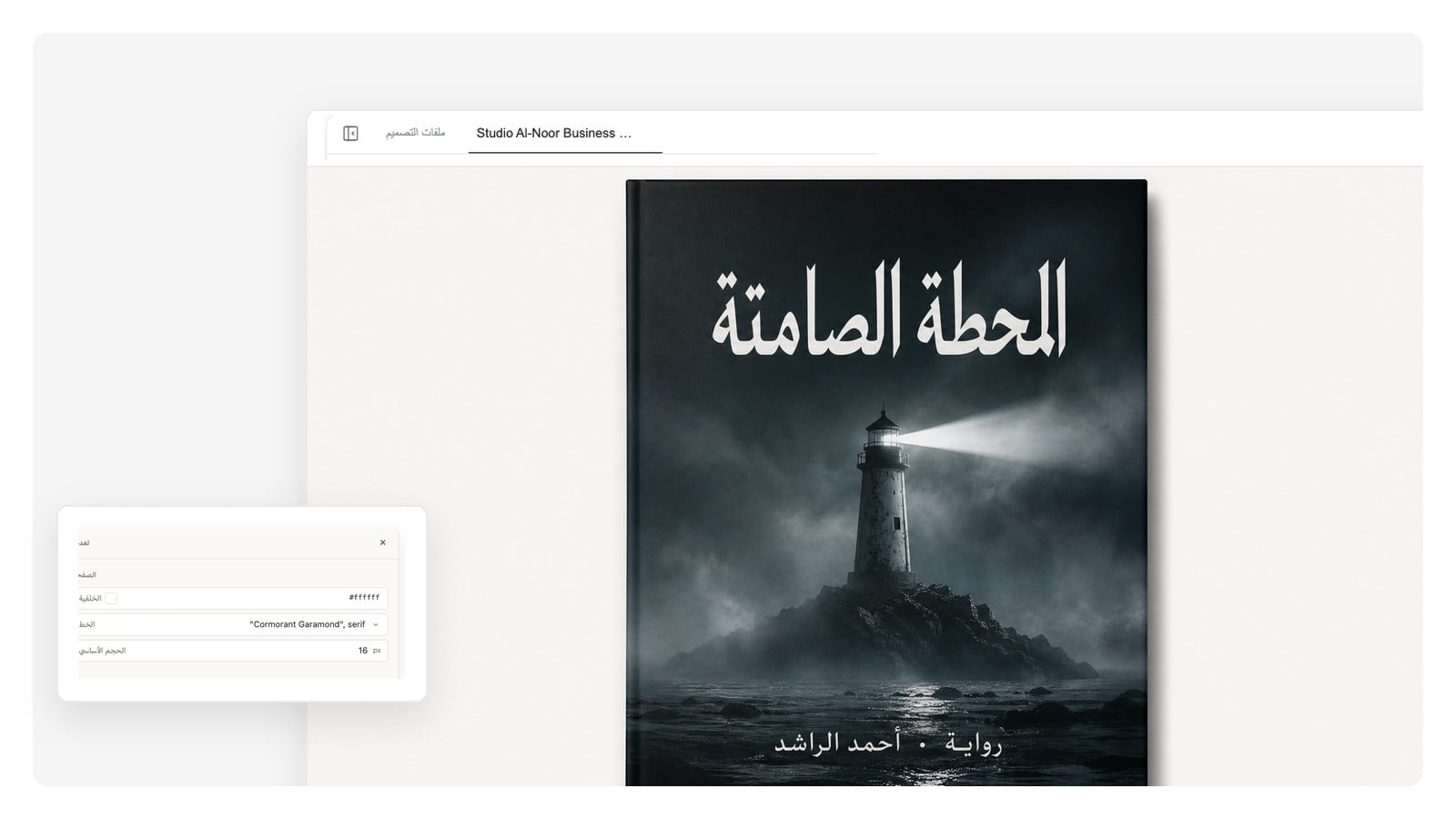Click the الحجم الأساسي size label
The image size is (1456, 819).
click(102, 651)
